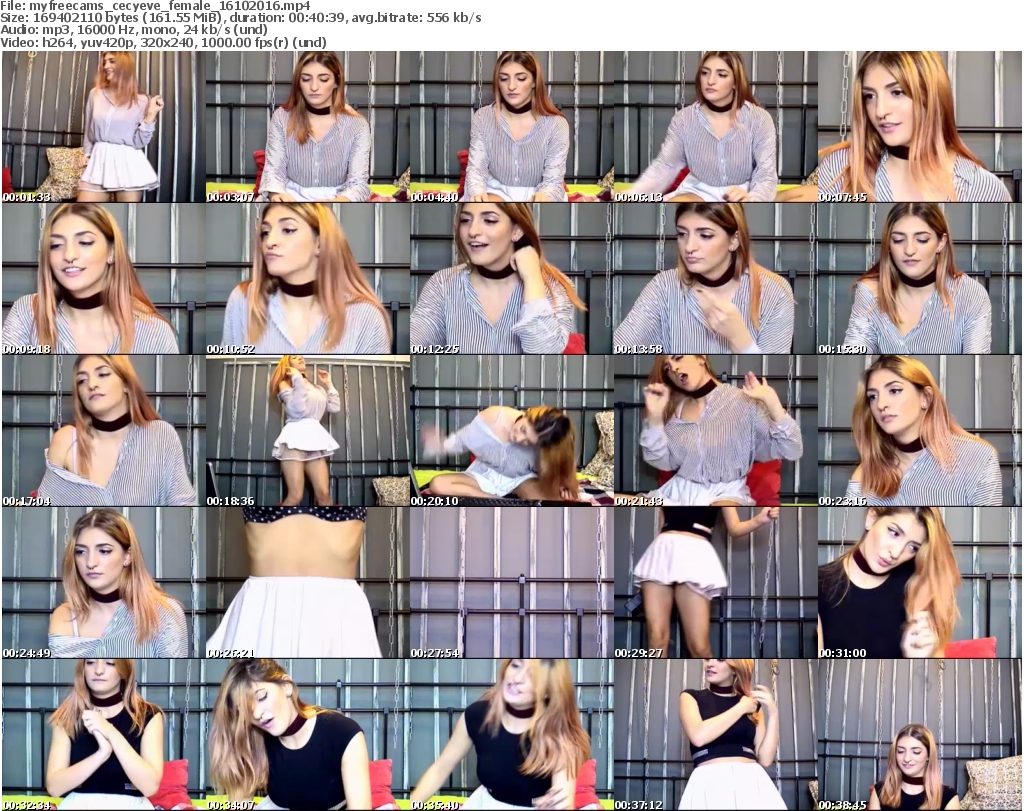
Task: Click the Video: h264 info line
Action: pos(163,42)
